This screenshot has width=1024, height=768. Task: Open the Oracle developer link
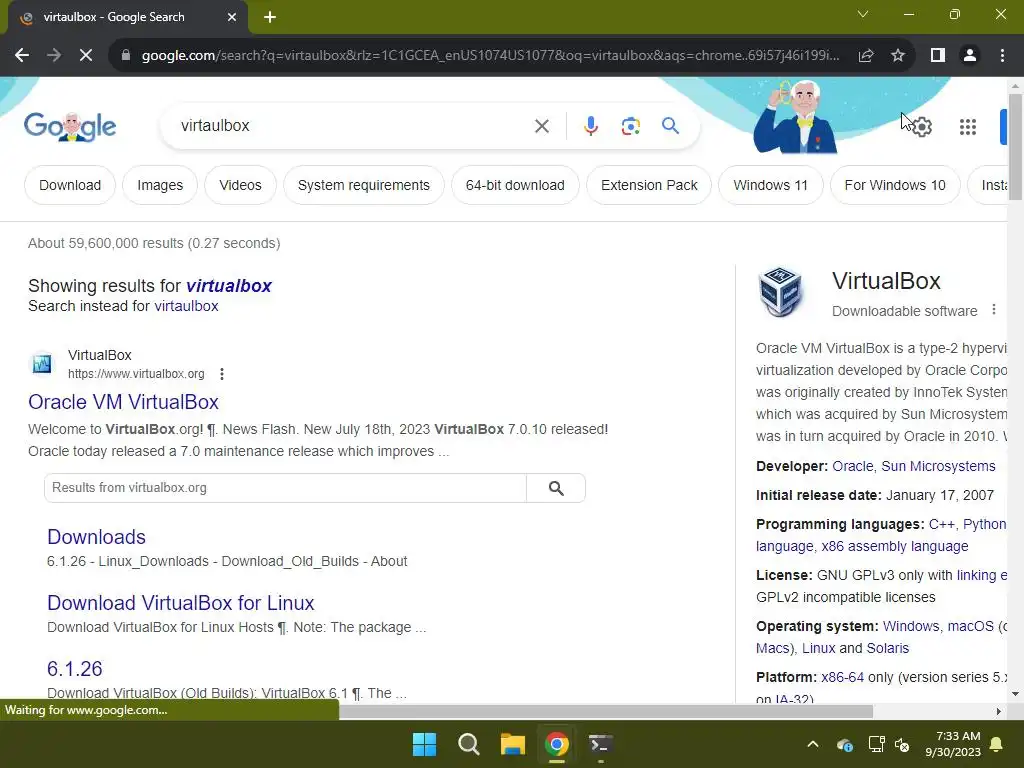coord(852,466)
